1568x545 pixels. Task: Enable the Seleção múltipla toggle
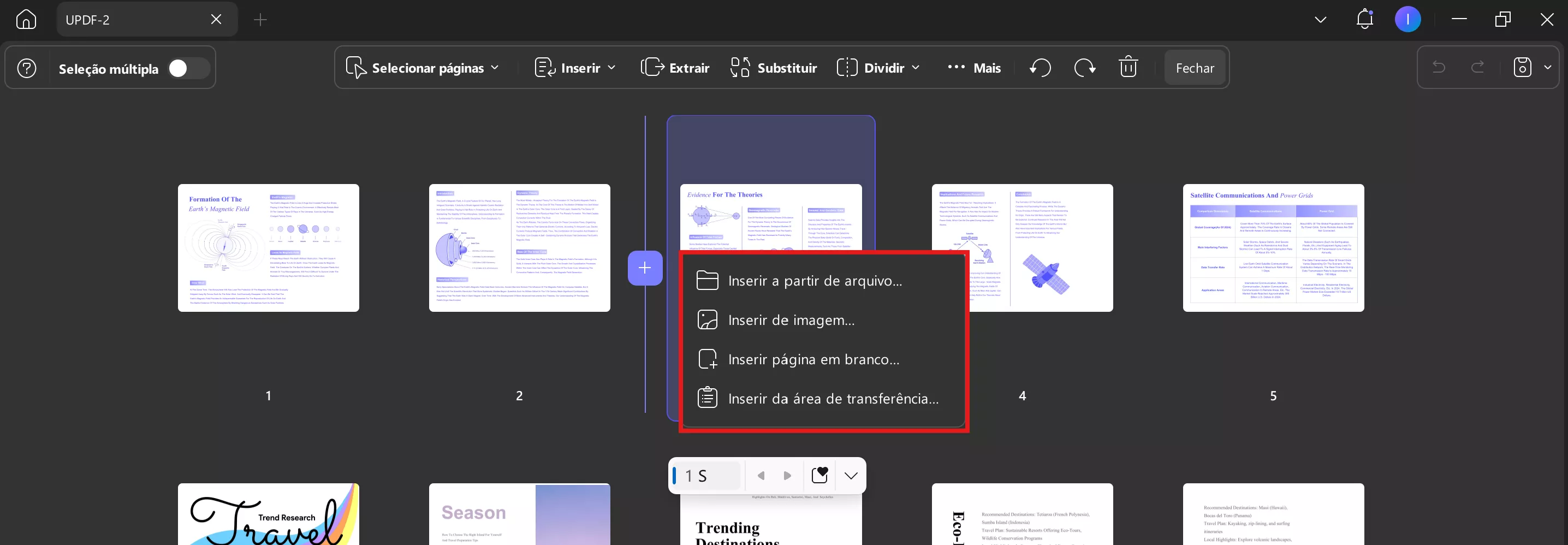189,68
